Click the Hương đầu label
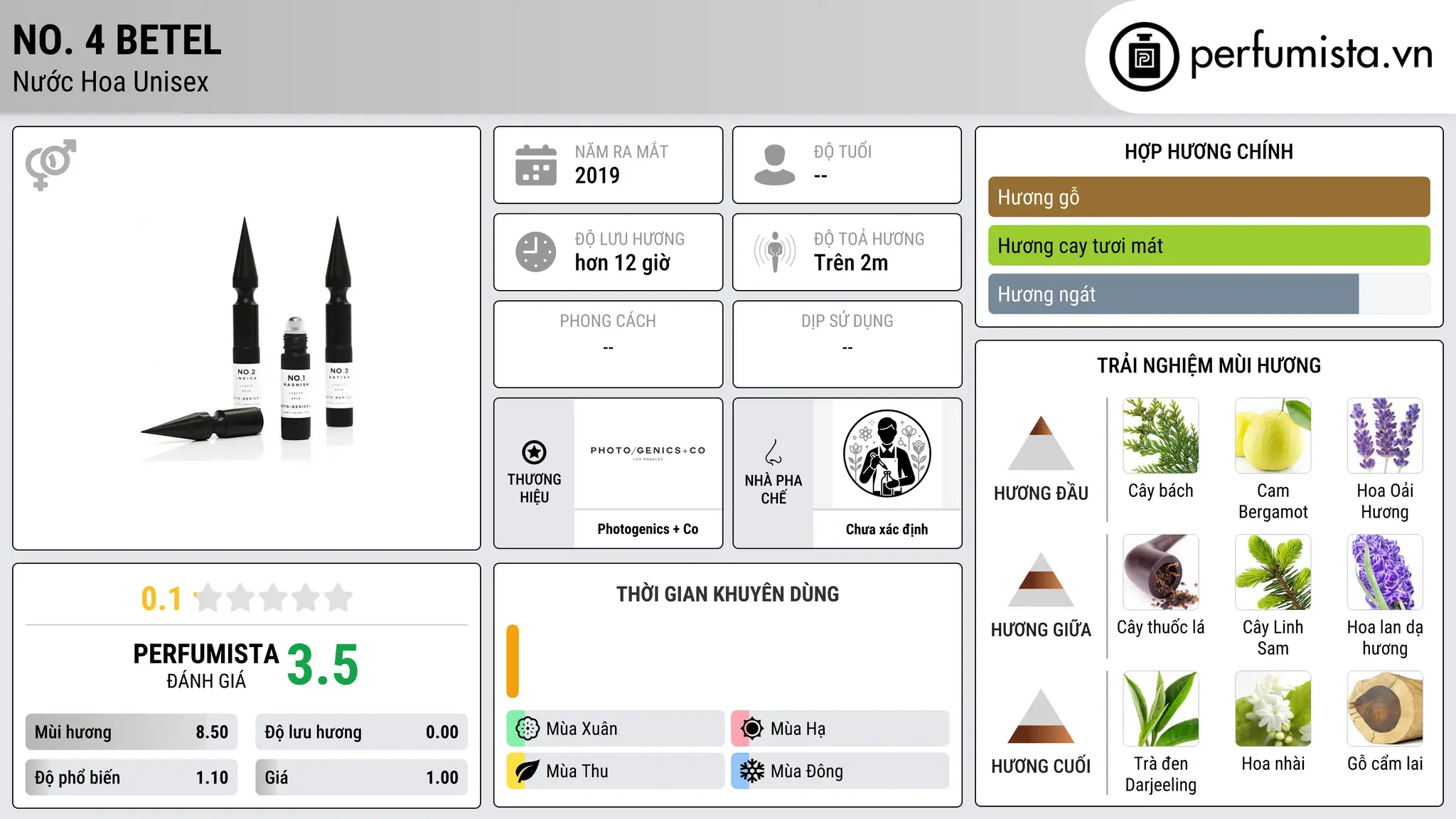Screen dimensions: 1456x819 click(1041, 493)
